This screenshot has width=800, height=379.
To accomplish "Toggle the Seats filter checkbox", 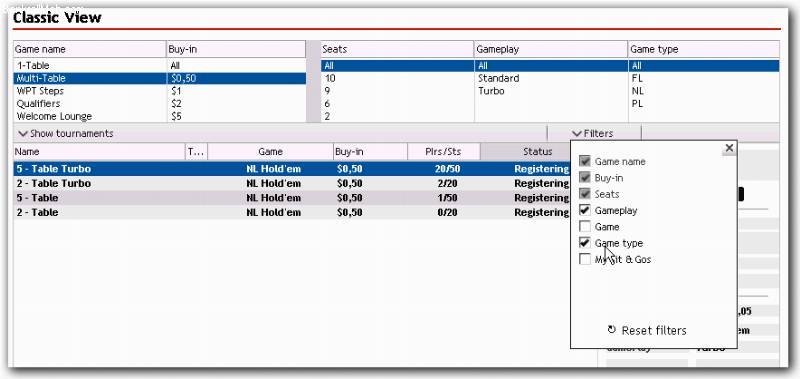I will 585,194.
